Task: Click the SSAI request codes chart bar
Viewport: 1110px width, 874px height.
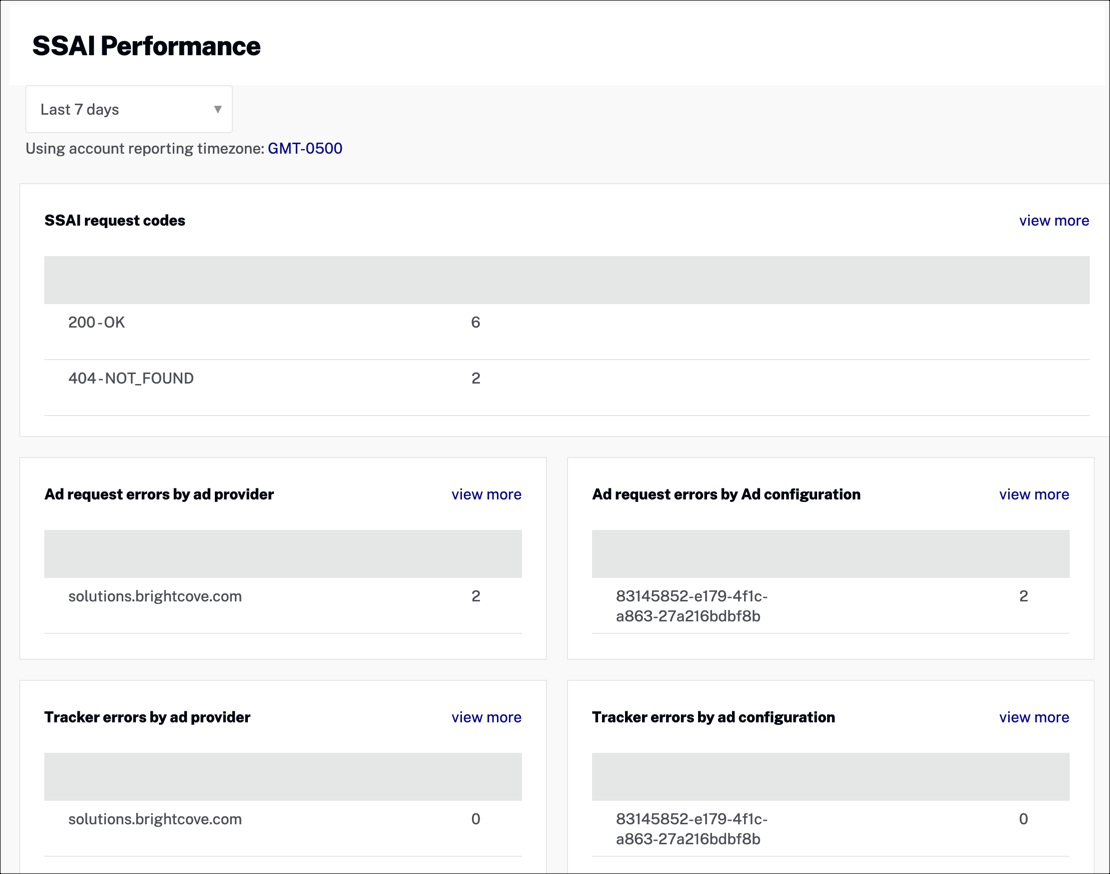Action: point(566,280)
